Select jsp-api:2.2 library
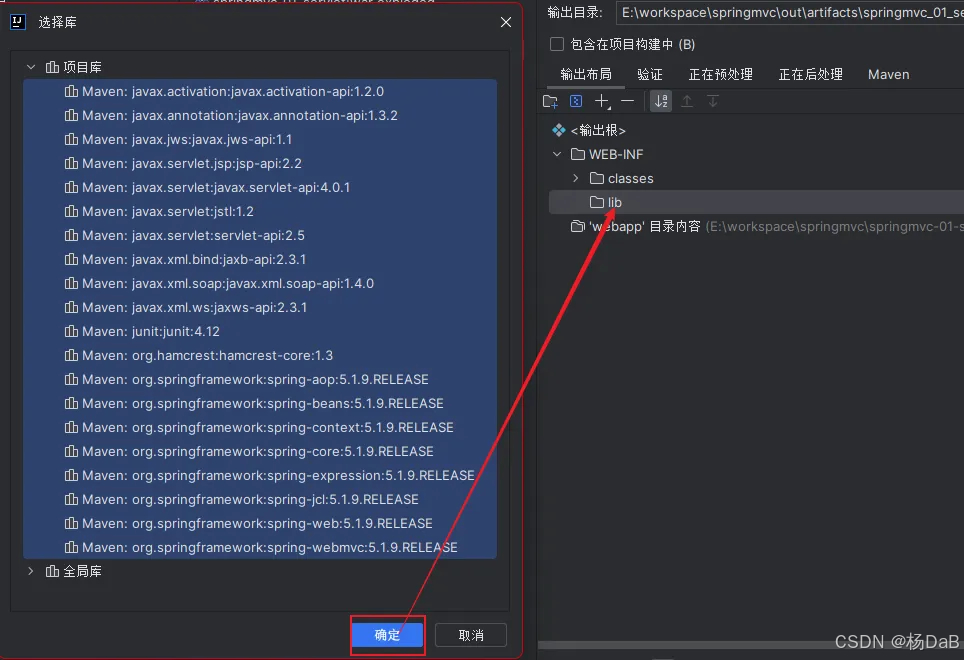Screen dimensions: 964x660 [x=259, y=163]
